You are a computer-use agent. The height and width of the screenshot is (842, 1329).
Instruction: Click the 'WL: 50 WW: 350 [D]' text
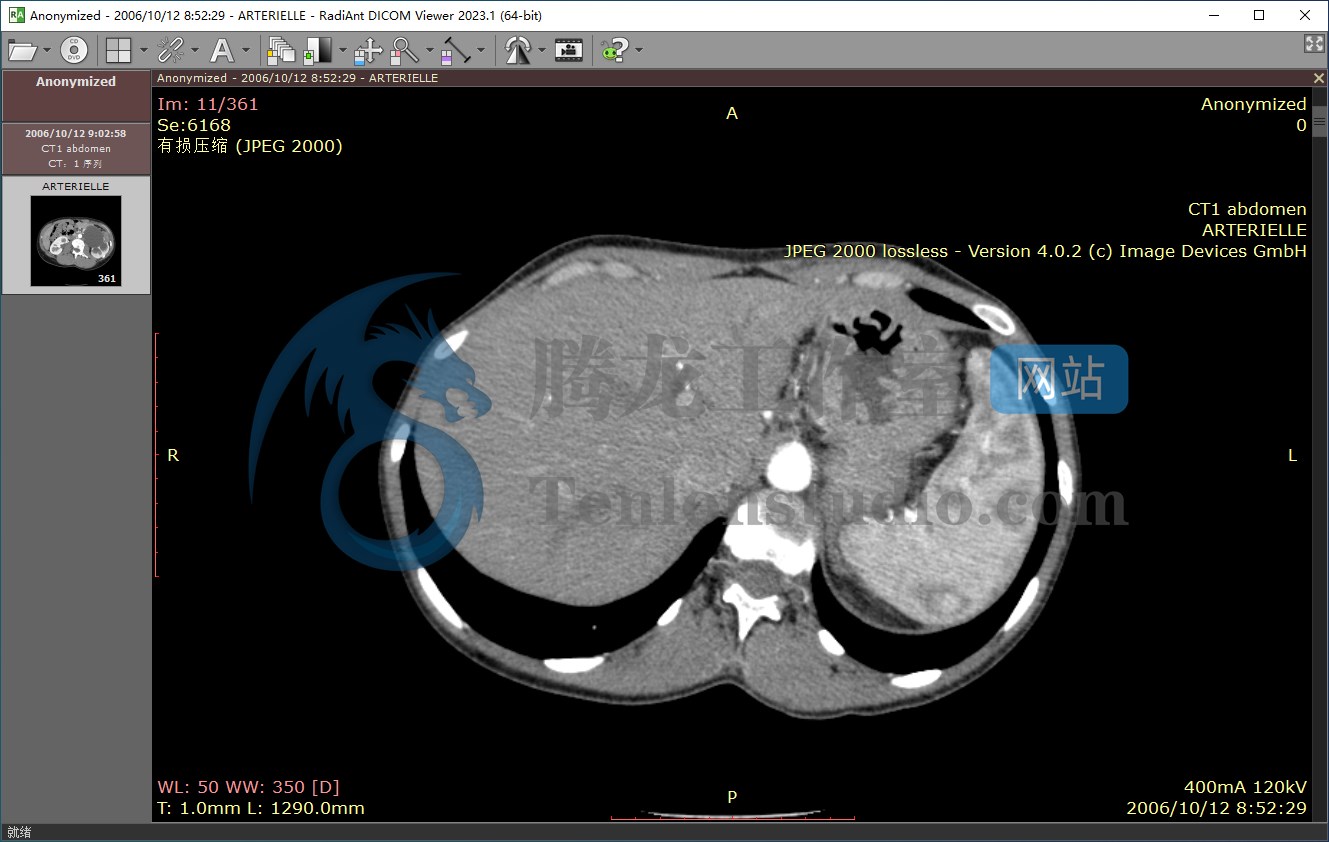click(x=249, y=787)
